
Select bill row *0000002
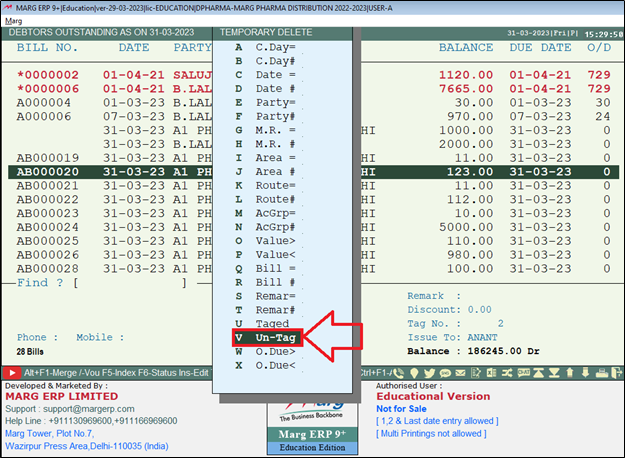coord(313,75)
